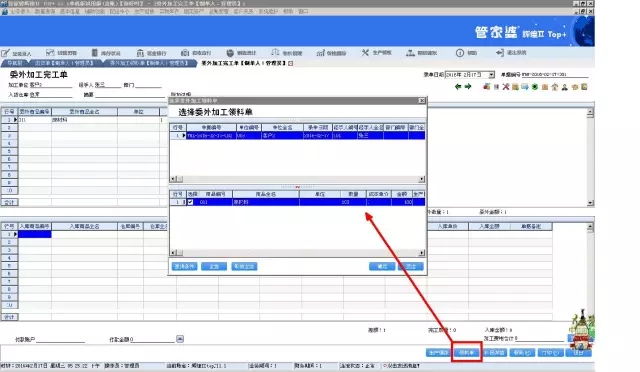Click the 退出 button in the dialog
This screenshot has height=372, width=640.
point(411,266)
